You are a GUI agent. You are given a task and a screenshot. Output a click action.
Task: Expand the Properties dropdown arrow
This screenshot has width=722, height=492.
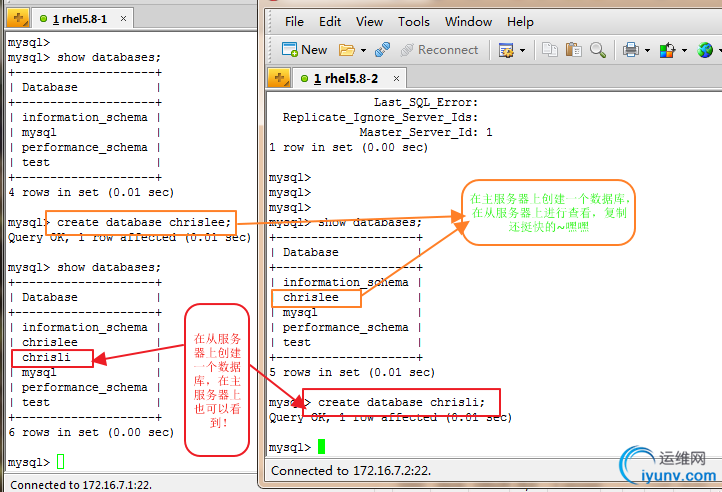pyautogui.click(x=522, y=50)
